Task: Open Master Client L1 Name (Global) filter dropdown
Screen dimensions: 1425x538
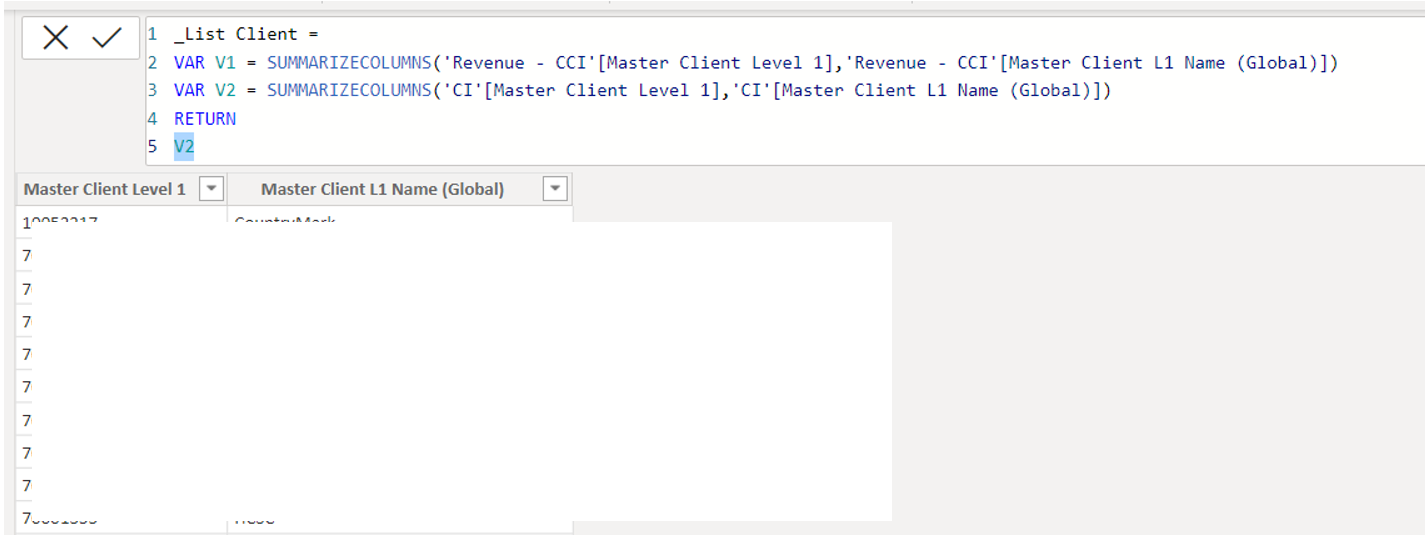Action: (554, 189)
